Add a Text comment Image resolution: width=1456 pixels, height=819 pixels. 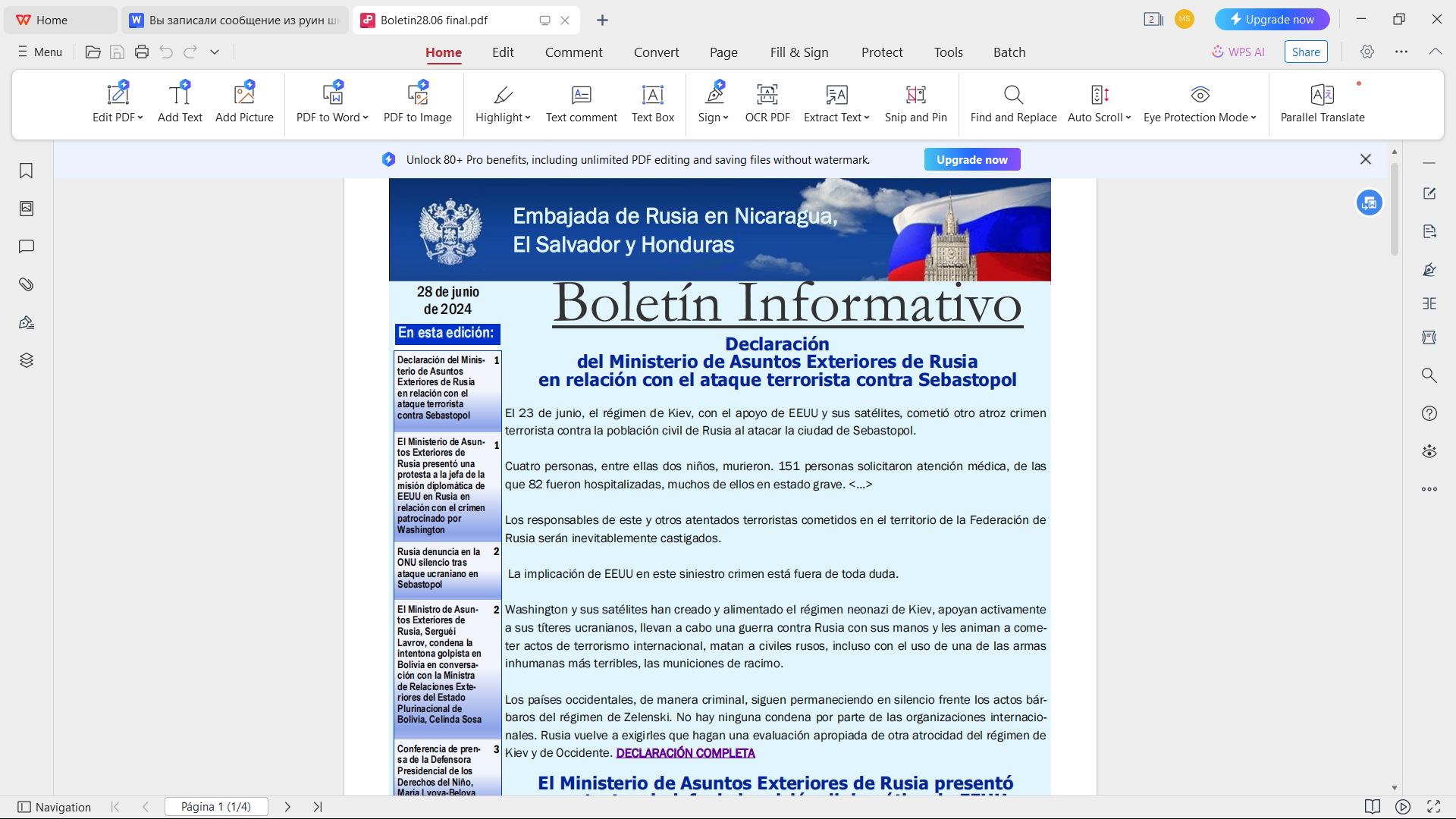point(581,102)
